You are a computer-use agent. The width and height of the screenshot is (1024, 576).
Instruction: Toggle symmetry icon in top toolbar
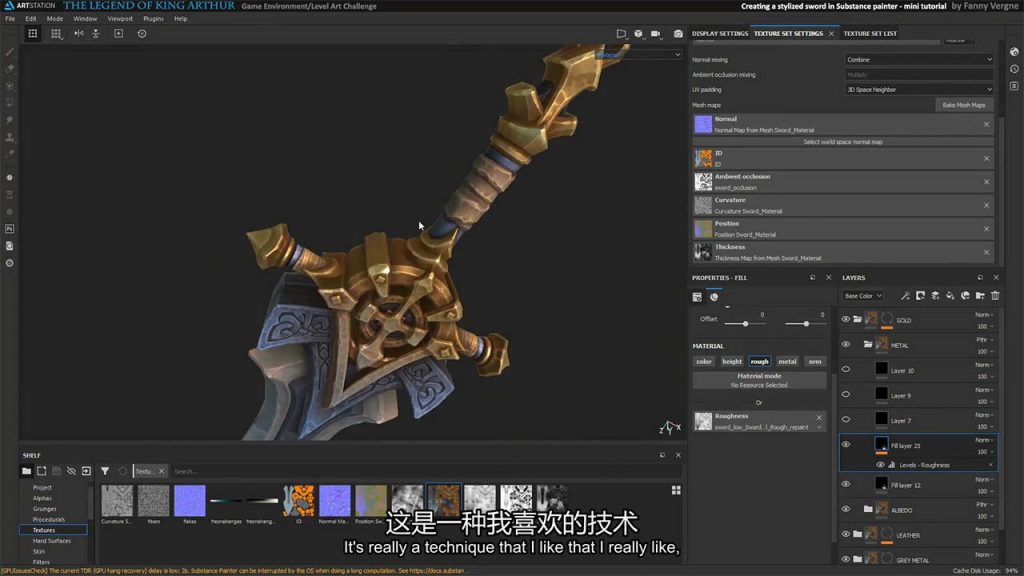coord(78,33)
